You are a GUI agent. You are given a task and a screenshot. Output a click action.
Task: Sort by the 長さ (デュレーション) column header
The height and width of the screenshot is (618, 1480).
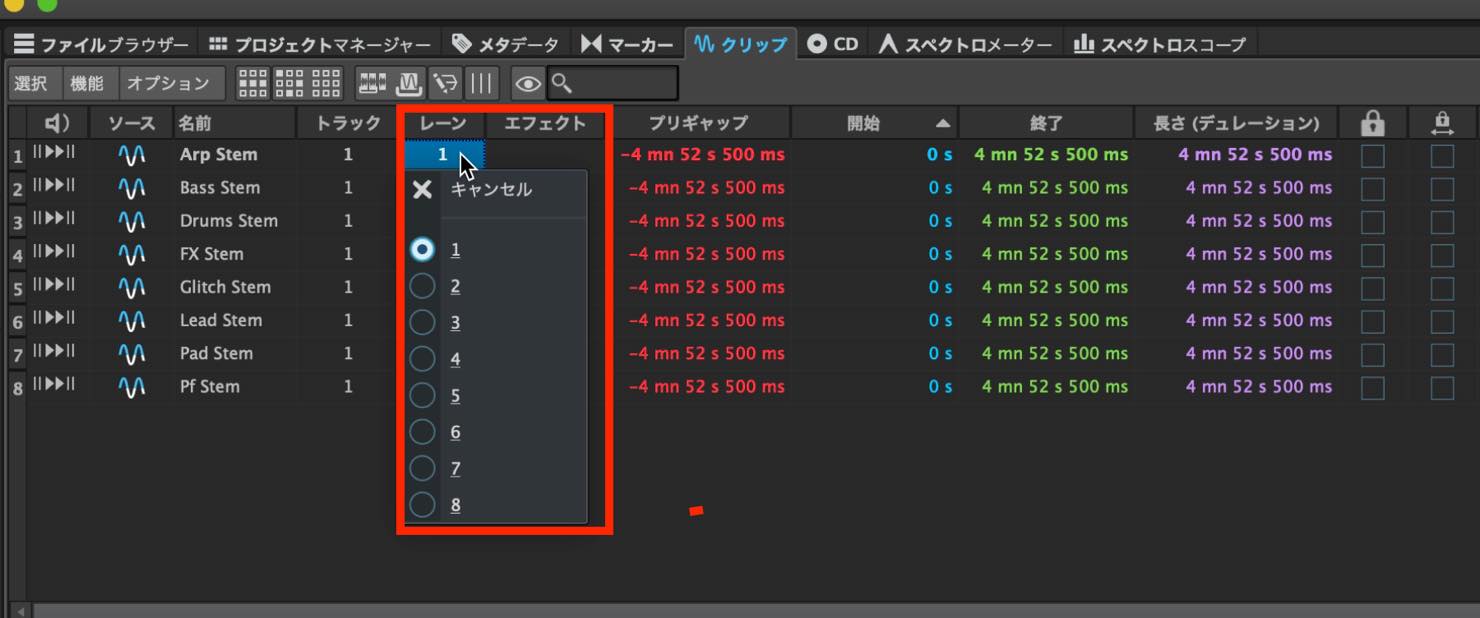coord(1237,123)
